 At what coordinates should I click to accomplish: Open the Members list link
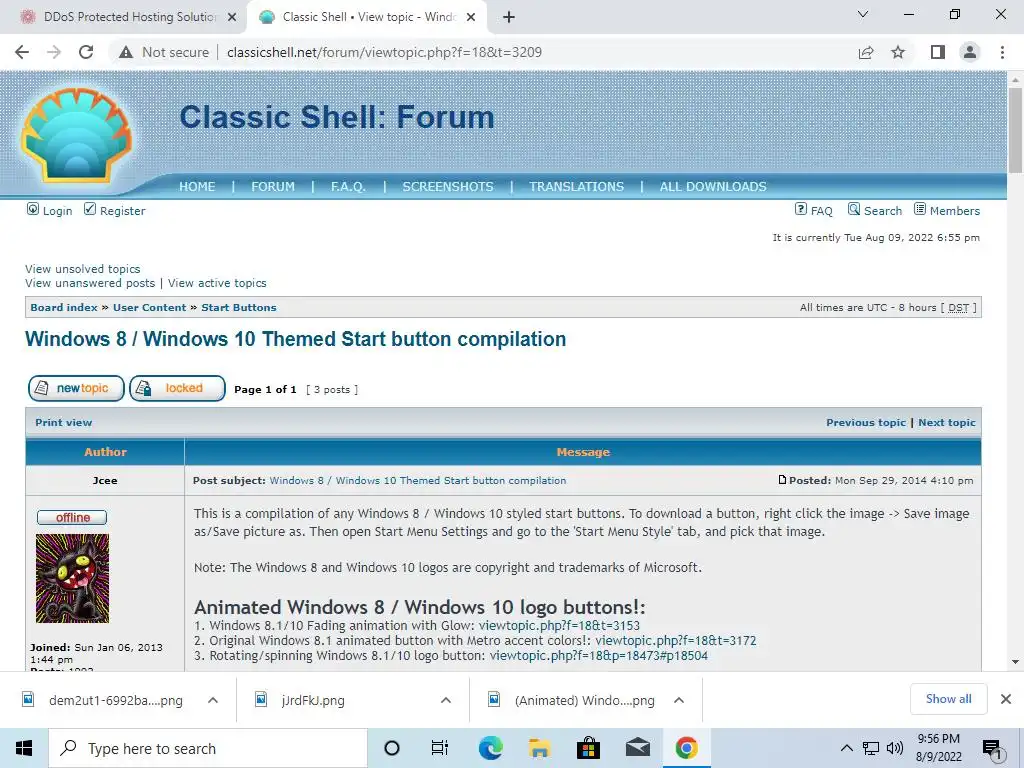947,210
